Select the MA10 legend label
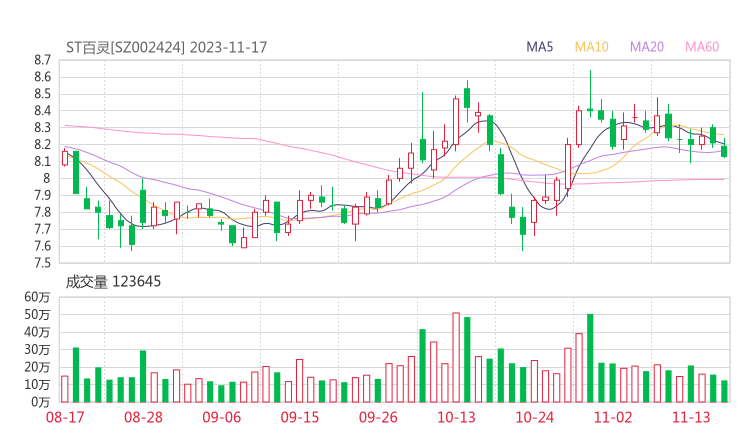 point(591,47)
